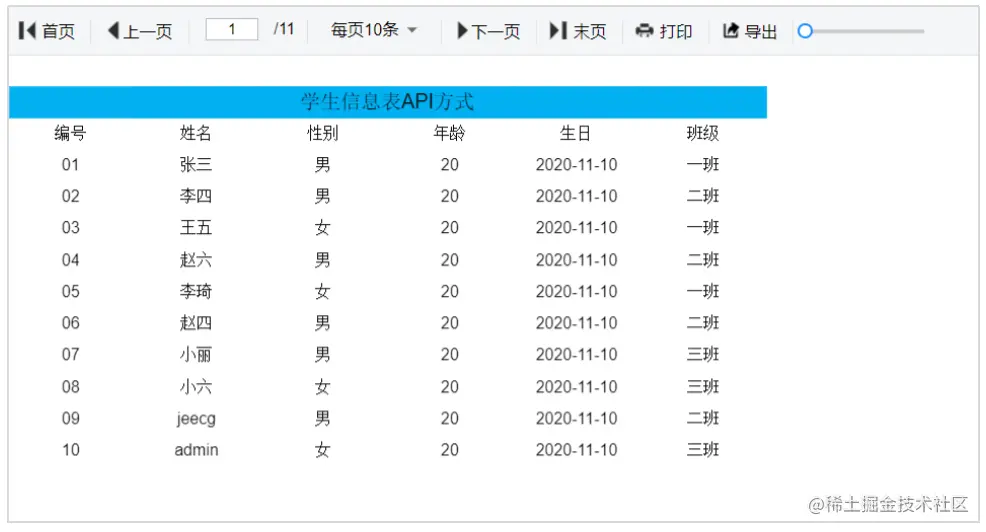The width and height of the screenshot is (986, 532).
Task: Select the name cell admin
Action: tap(196, 450)
